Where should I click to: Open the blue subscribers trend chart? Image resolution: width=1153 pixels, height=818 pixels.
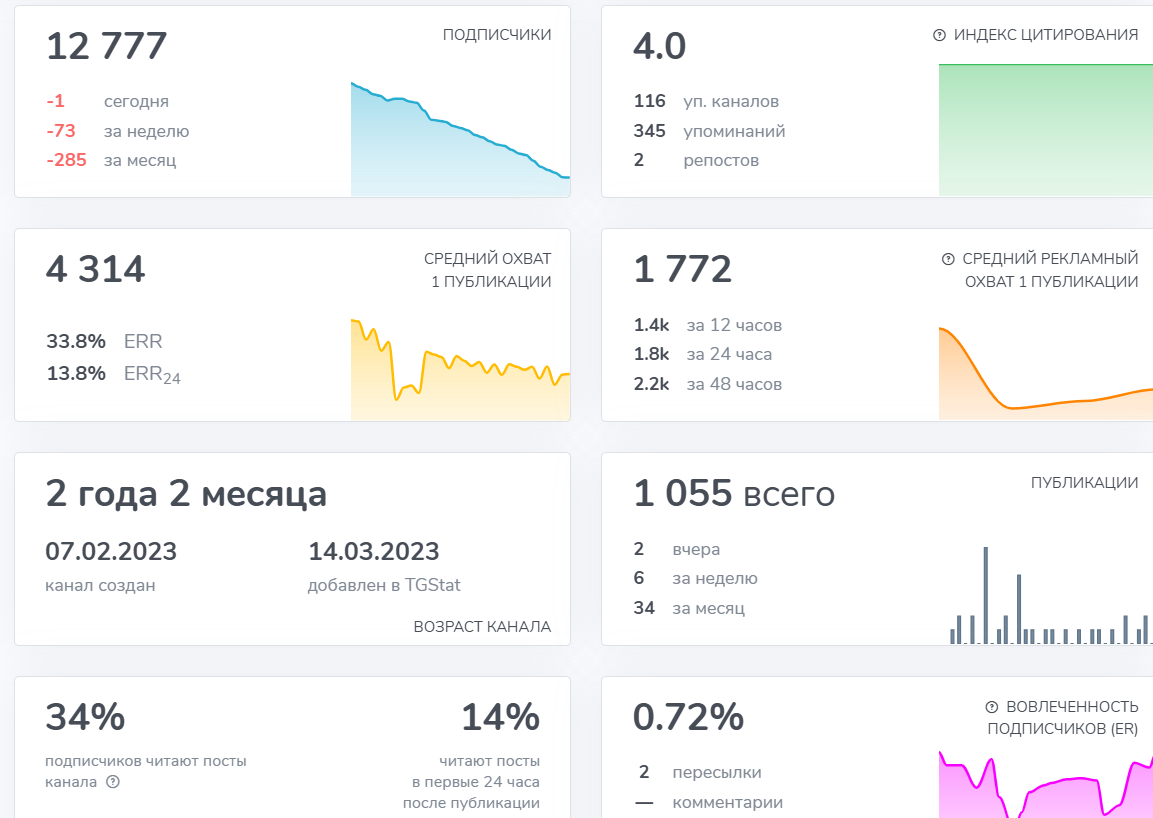[460, 139]
